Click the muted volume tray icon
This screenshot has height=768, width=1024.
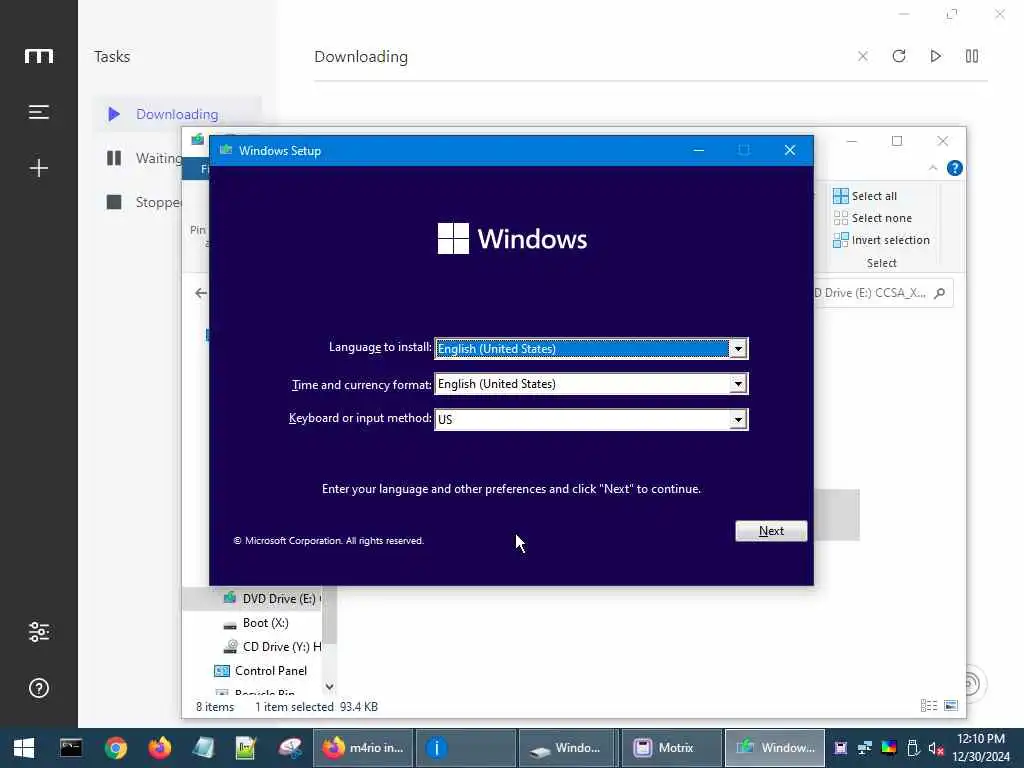(x=936, y=748)
